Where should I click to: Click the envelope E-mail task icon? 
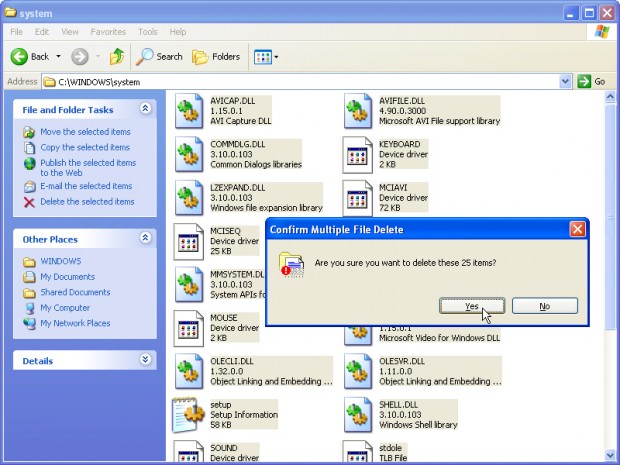29,187
